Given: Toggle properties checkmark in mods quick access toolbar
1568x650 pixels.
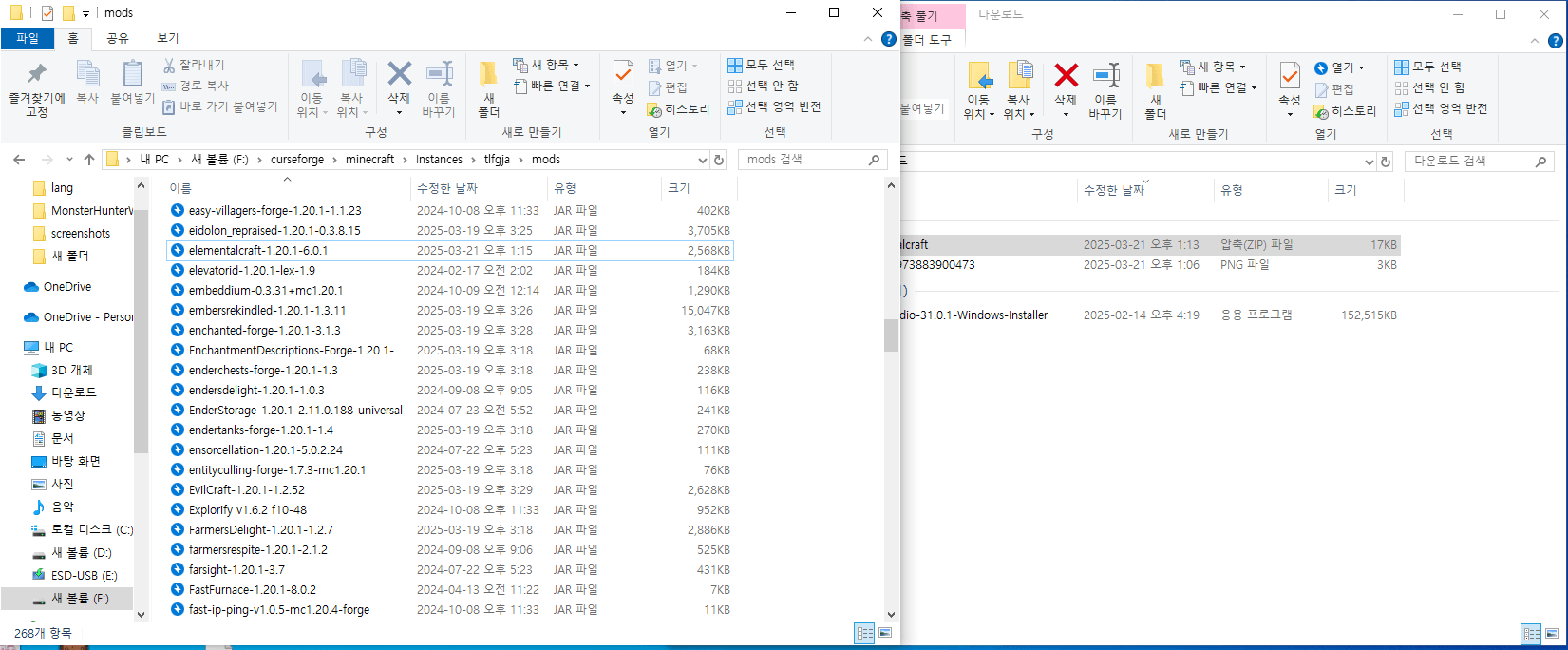Looking at the screenshot, I should (x=47, y=13).
